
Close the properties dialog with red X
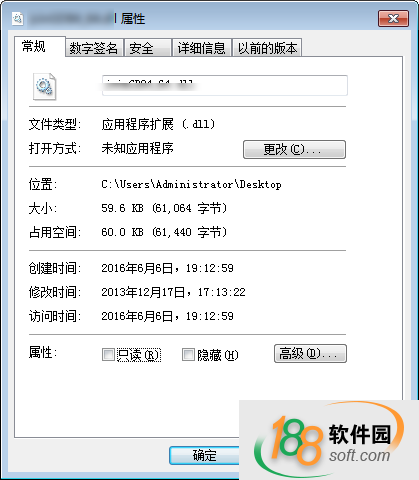tap(393, 18)
